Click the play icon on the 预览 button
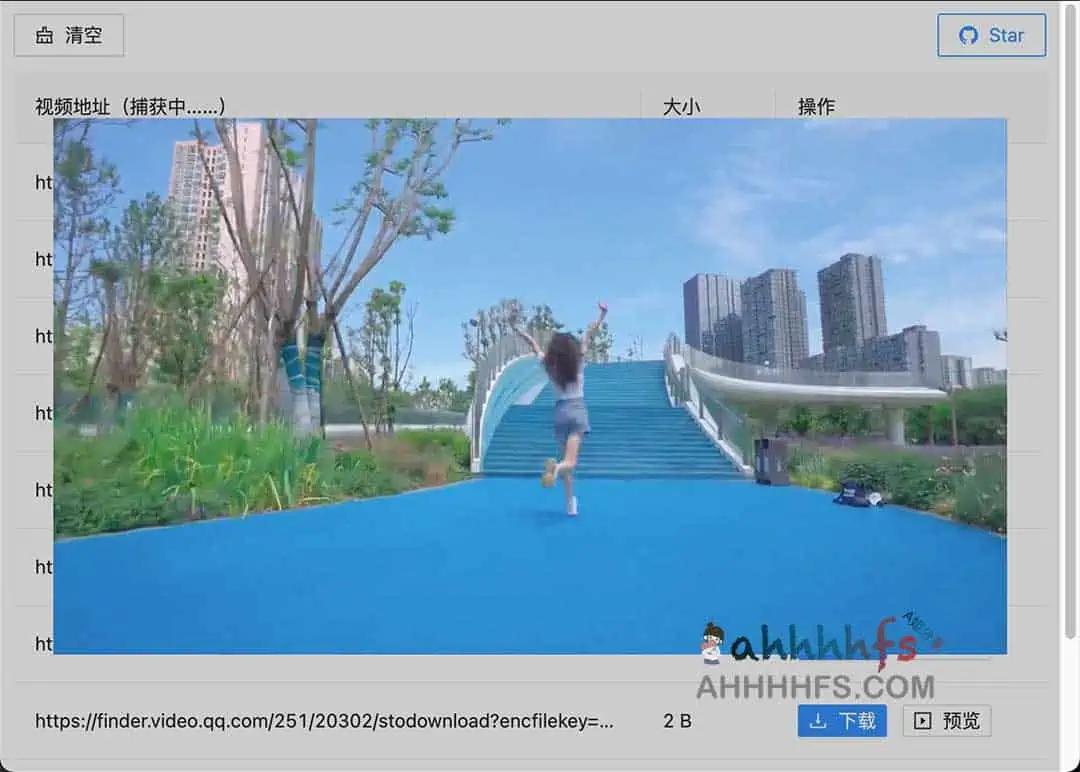This screenshot has width=1080, height=772. (x=923, y=721)
